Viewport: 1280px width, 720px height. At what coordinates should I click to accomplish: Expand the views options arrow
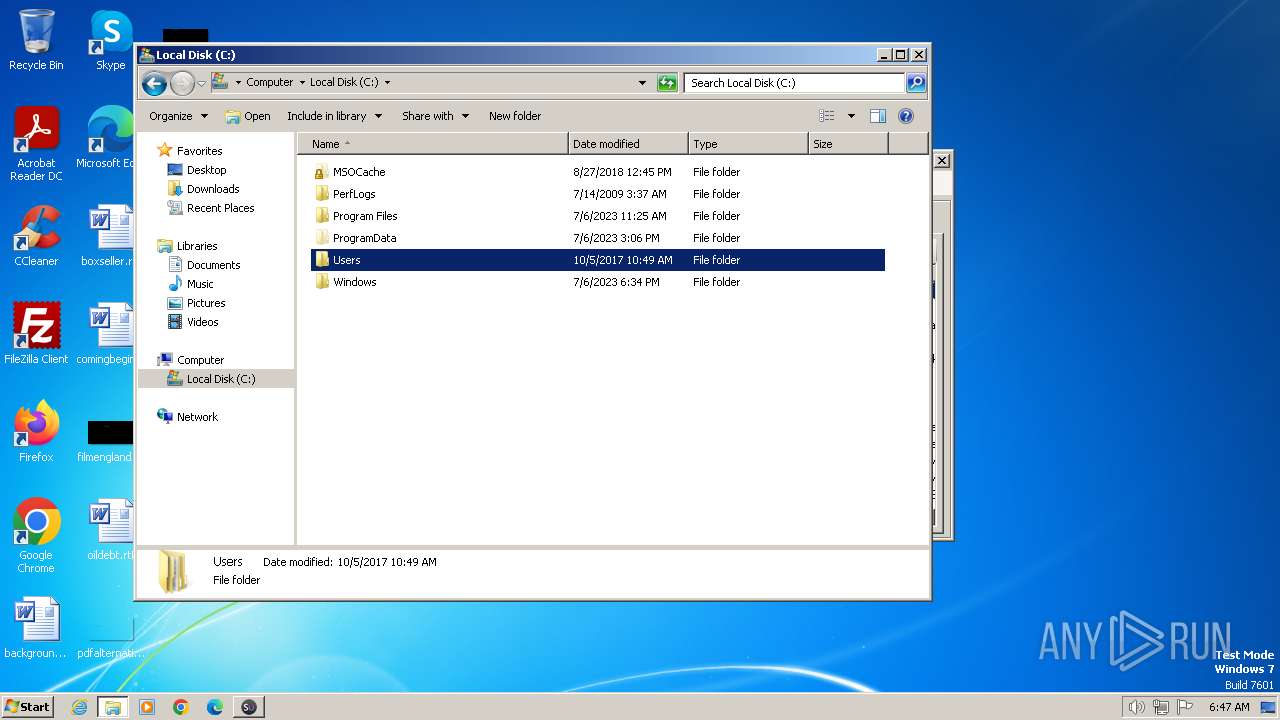tap(851, 116)
